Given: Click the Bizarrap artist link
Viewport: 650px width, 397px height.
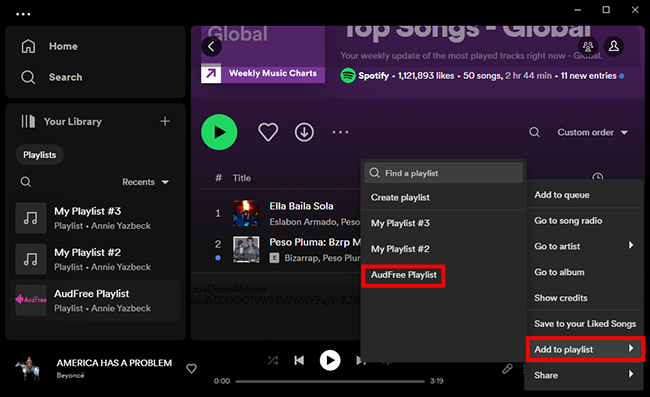Looking at the screenshot, I should 301,258.
